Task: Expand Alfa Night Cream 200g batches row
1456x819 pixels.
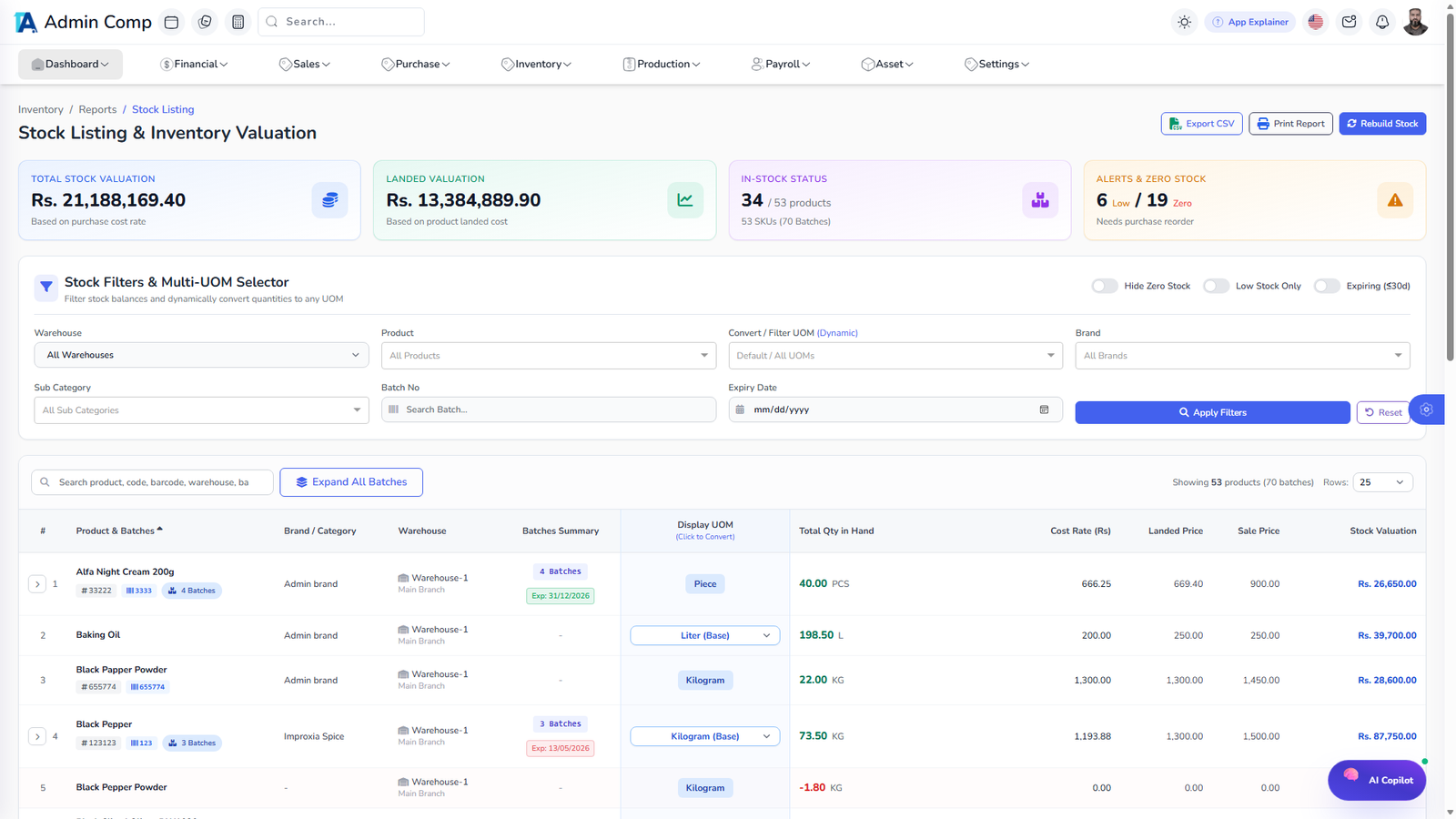Action: click(37, 584)
